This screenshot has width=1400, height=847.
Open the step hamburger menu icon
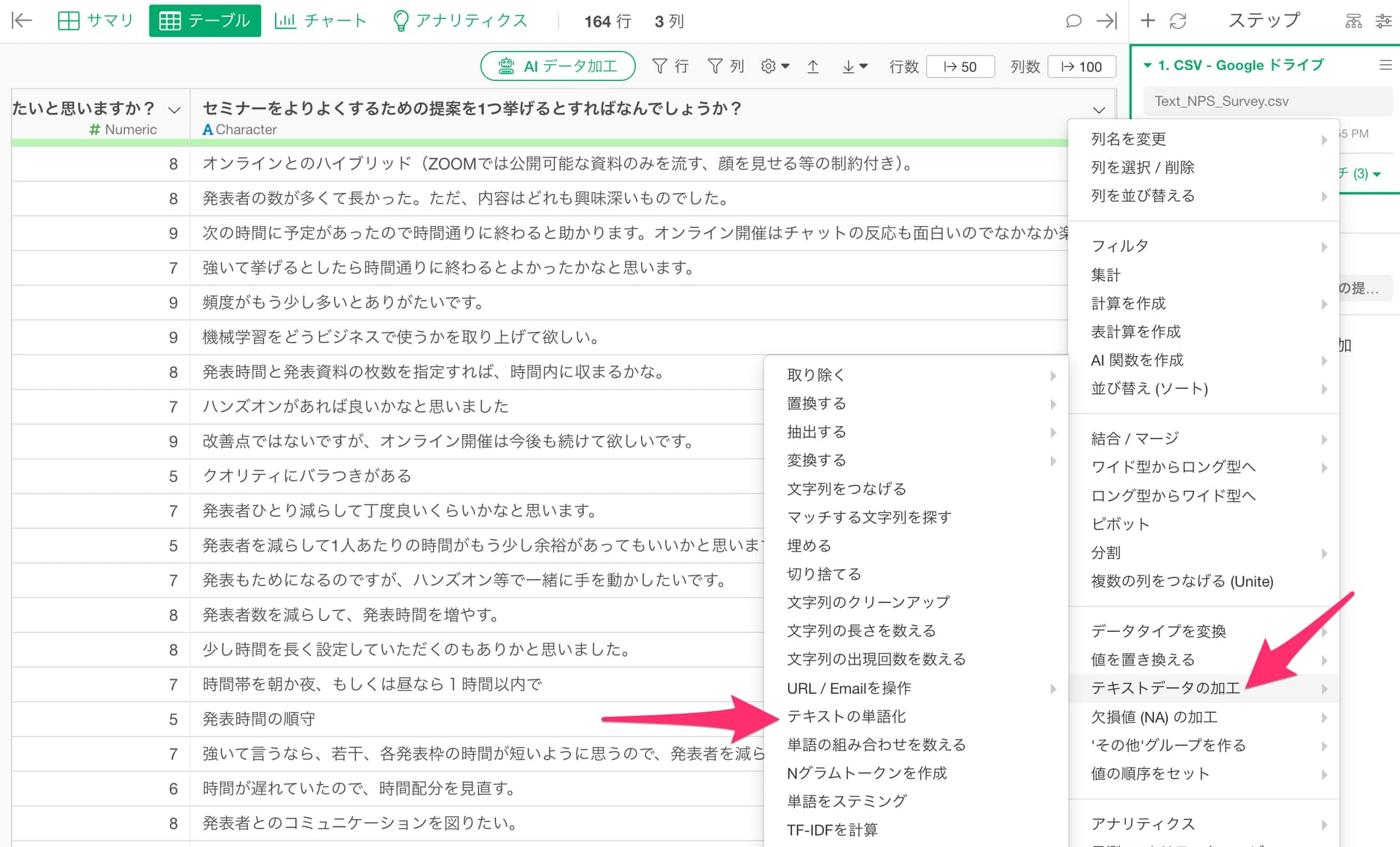tap(1385, 65)
